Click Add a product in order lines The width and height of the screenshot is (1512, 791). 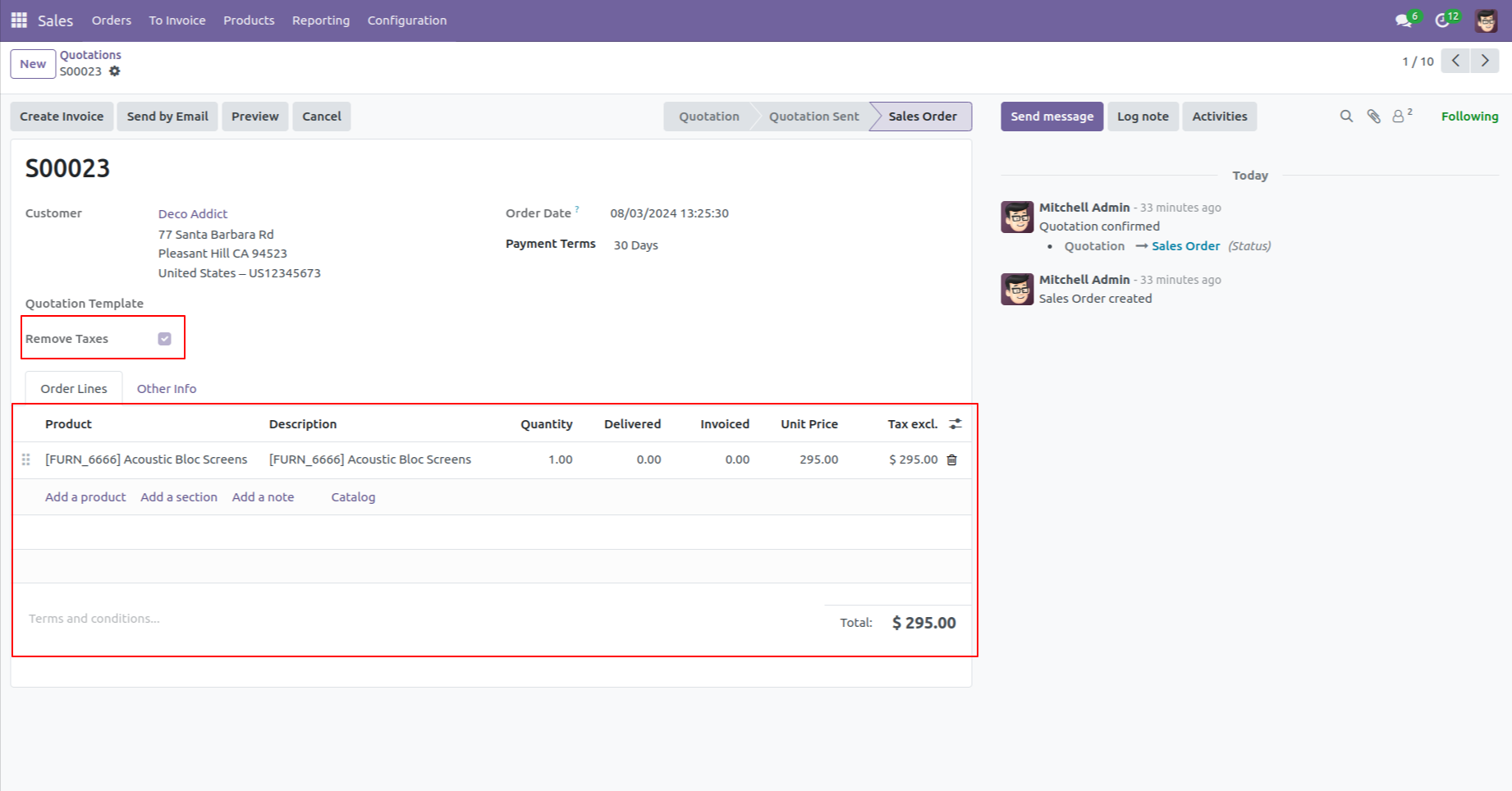(x=85, y=496)
